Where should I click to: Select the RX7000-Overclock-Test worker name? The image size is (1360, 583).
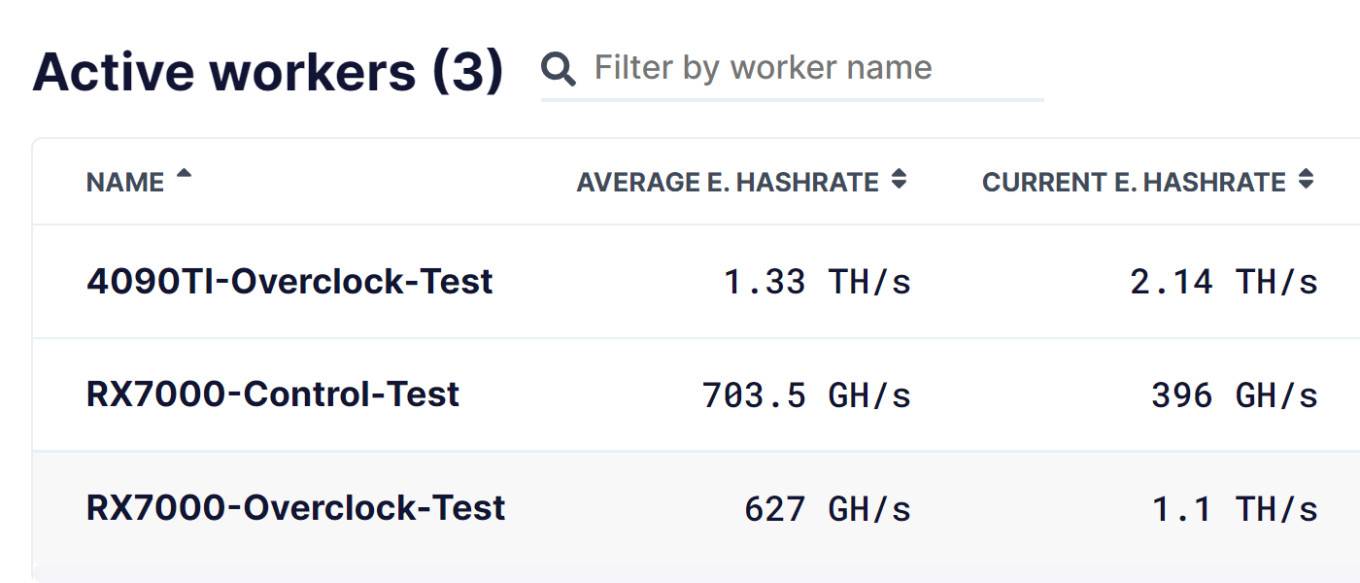click(295, 508)
